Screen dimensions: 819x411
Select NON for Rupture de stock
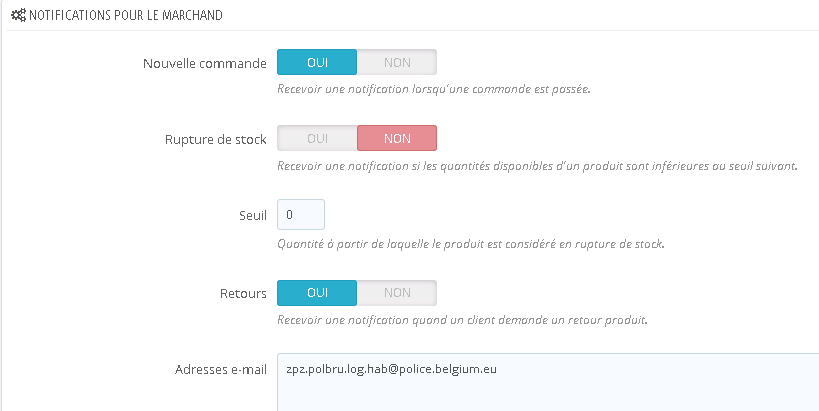tap(397, 139)
